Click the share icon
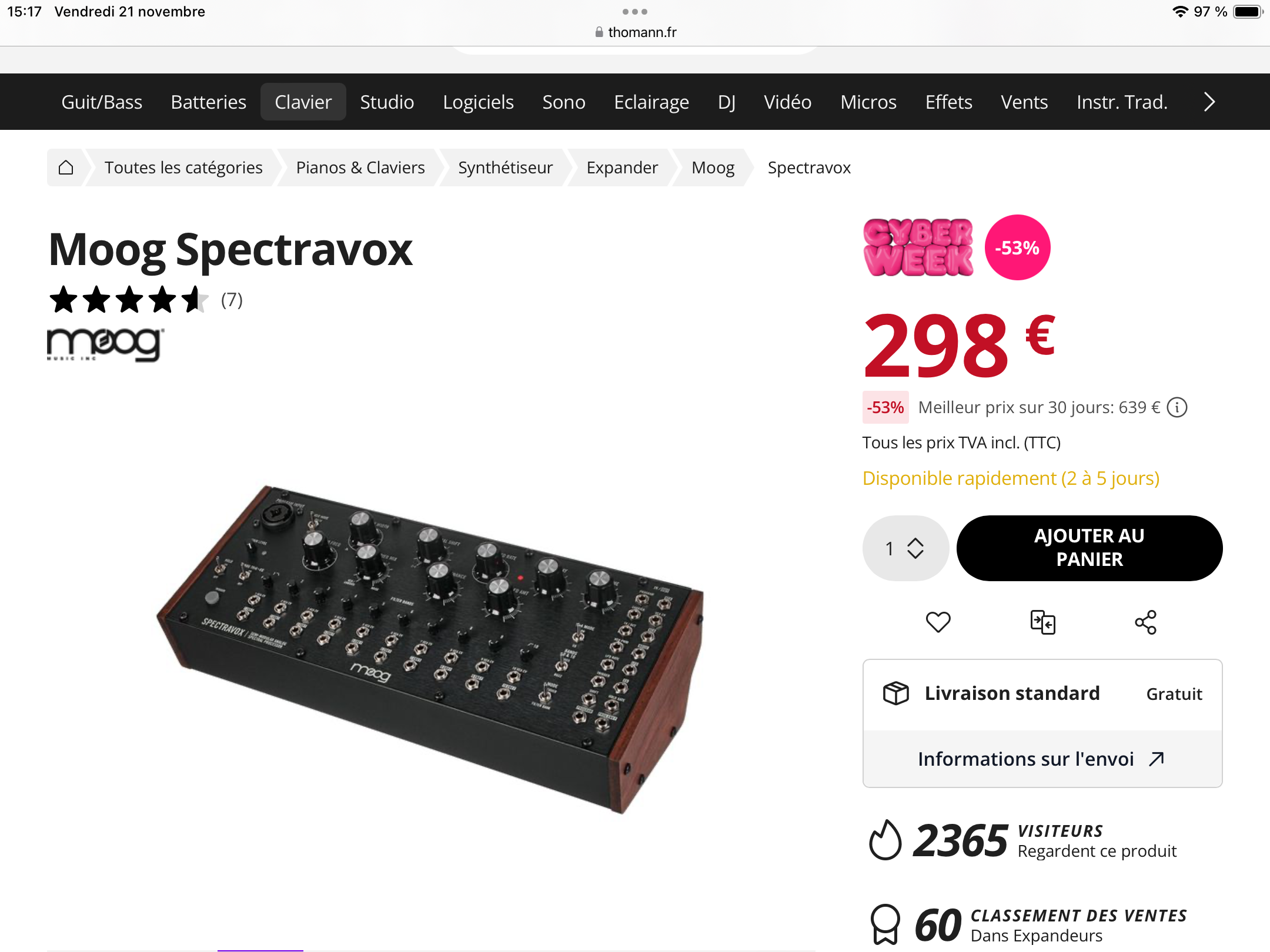 1145,622
